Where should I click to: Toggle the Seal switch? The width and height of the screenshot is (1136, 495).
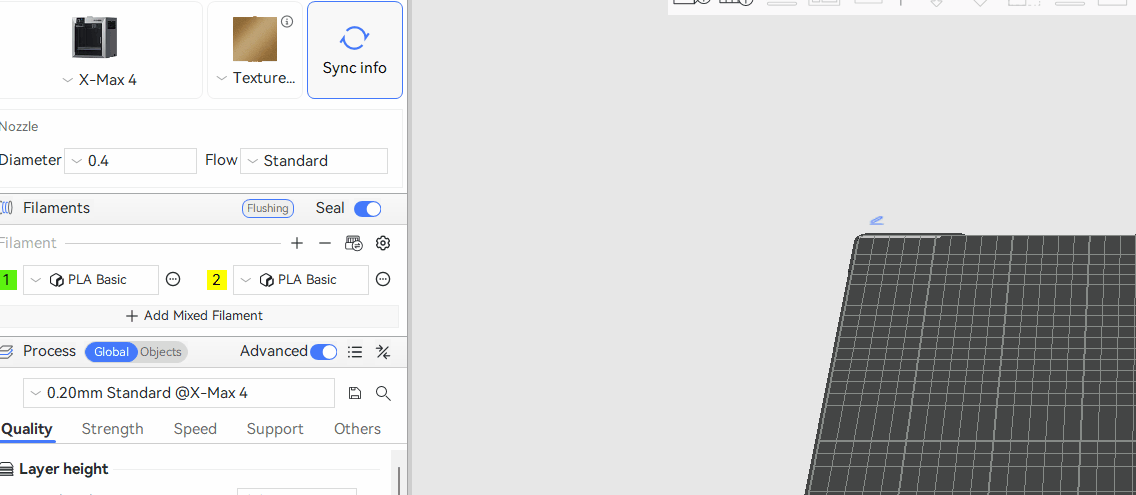click(x=367, y=209)
